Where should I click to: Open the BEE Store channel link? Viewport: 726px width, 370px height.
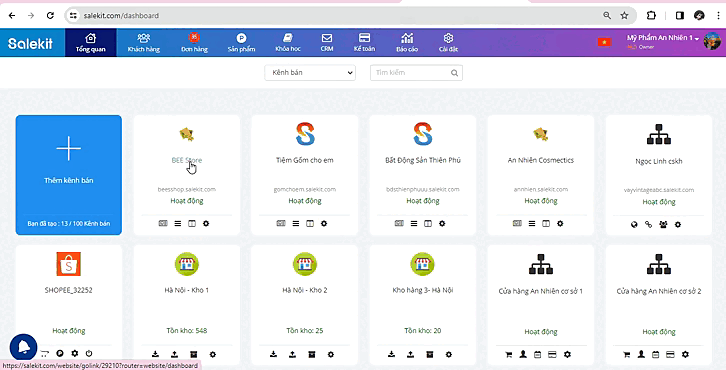pyautogui.click(x=187, y=160)
